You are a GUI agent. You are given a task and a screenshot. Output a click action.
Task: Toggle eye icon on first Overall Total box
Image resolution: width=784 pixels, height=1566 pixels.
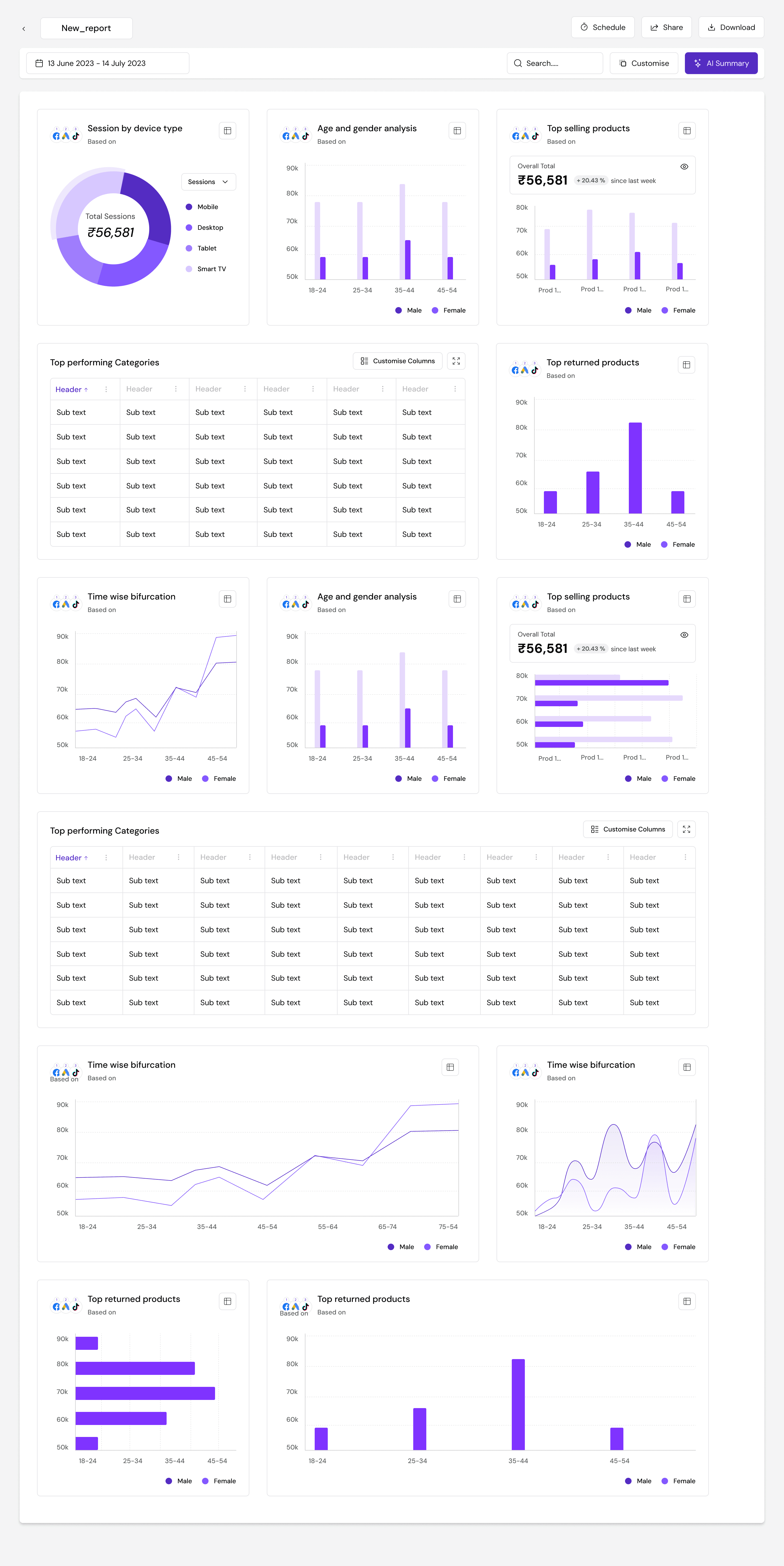coord(684,167)
